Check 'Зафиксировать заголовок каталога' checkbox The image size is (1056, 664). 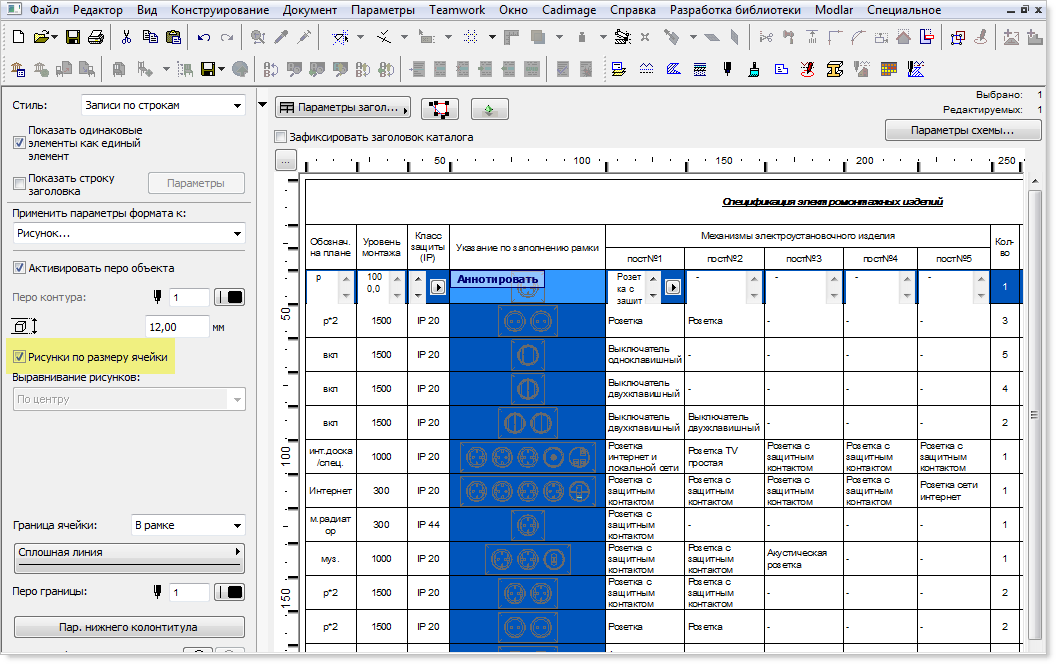tap(281, 137)
